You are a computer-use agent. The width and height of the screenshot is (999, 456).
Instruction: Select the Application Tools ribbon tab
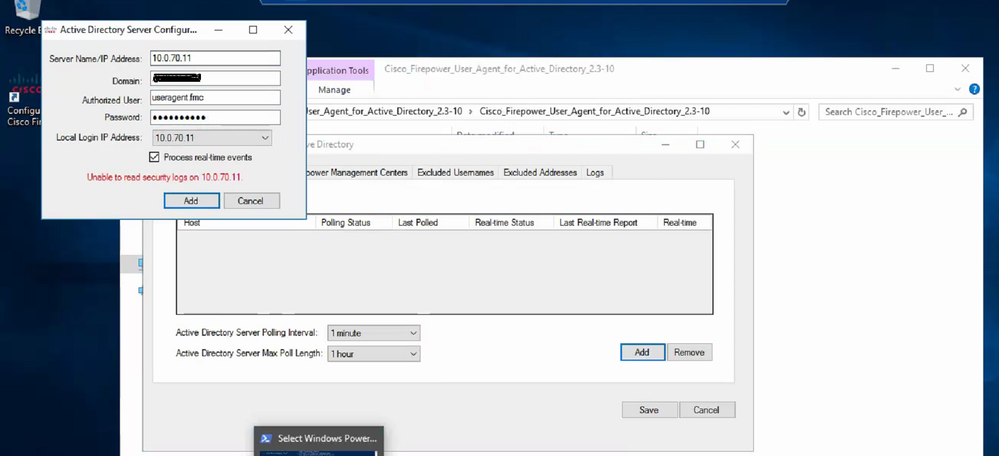click(338, 71)
